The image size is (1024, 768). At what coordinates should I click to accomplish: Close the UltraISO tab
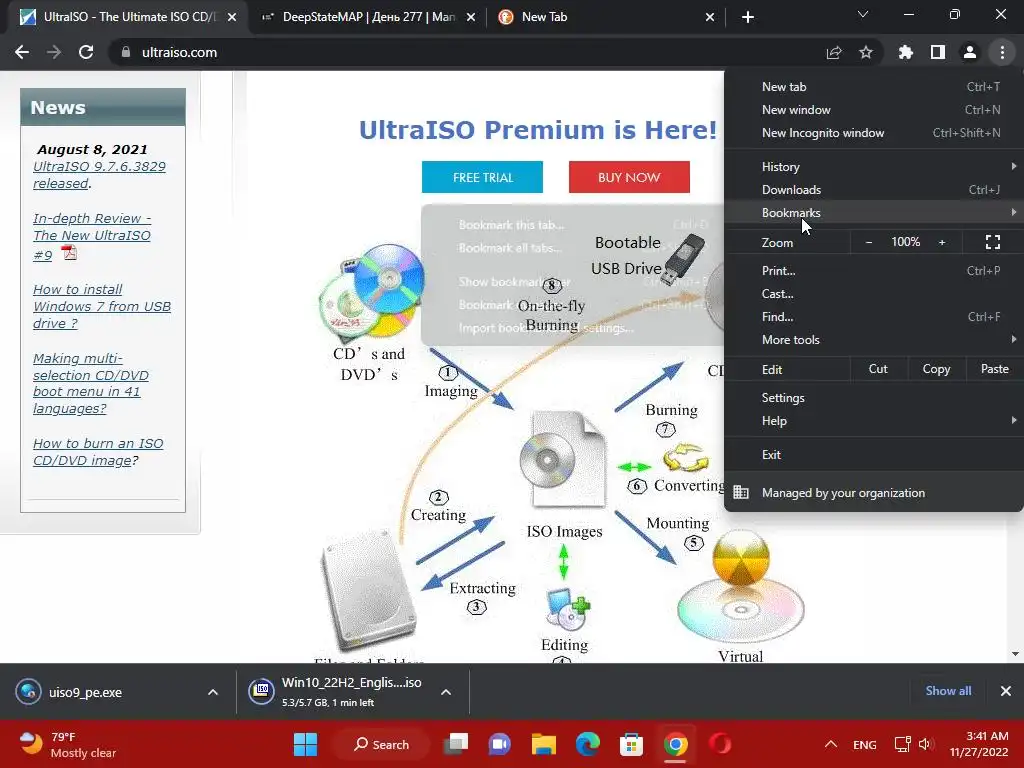click(x=232, y=17)
